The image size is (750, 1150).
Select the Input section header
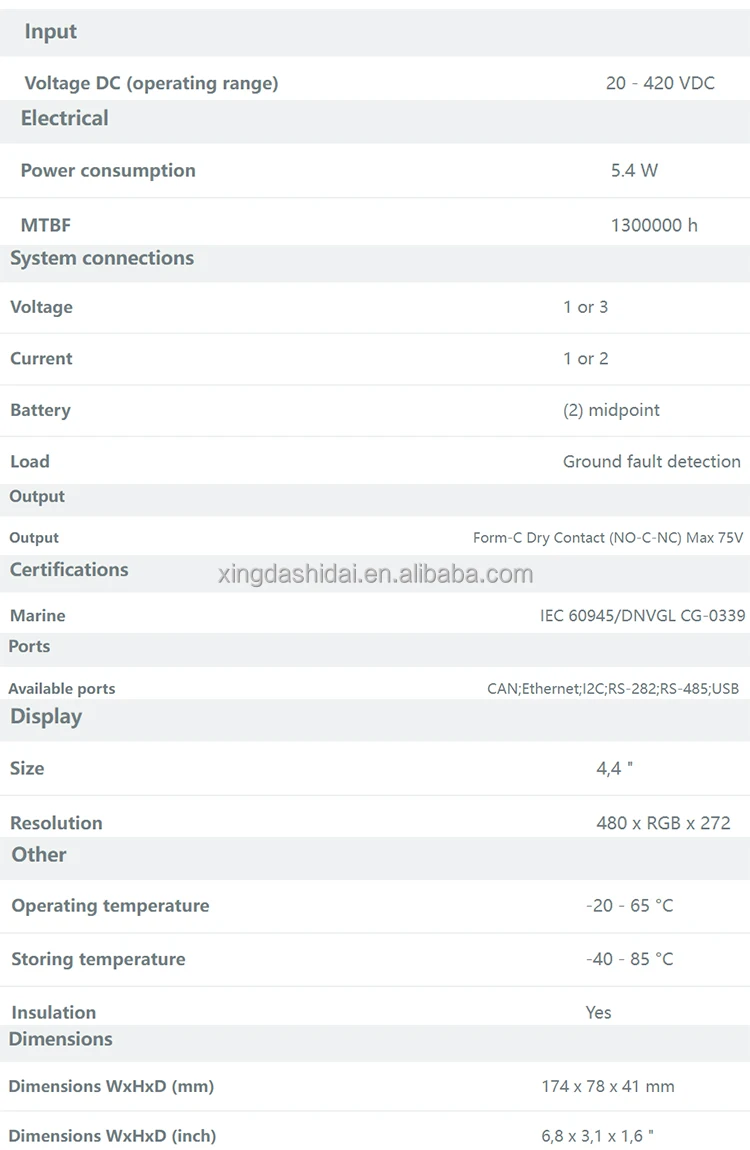click(x=51, y=32)
